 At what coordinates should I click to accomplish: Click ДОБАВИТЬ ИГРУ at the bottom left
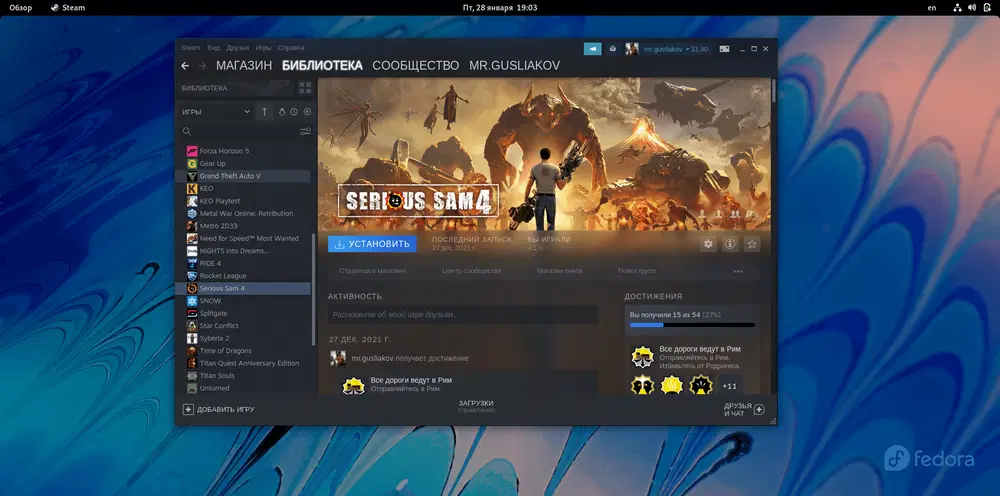(x=218, y=409)
